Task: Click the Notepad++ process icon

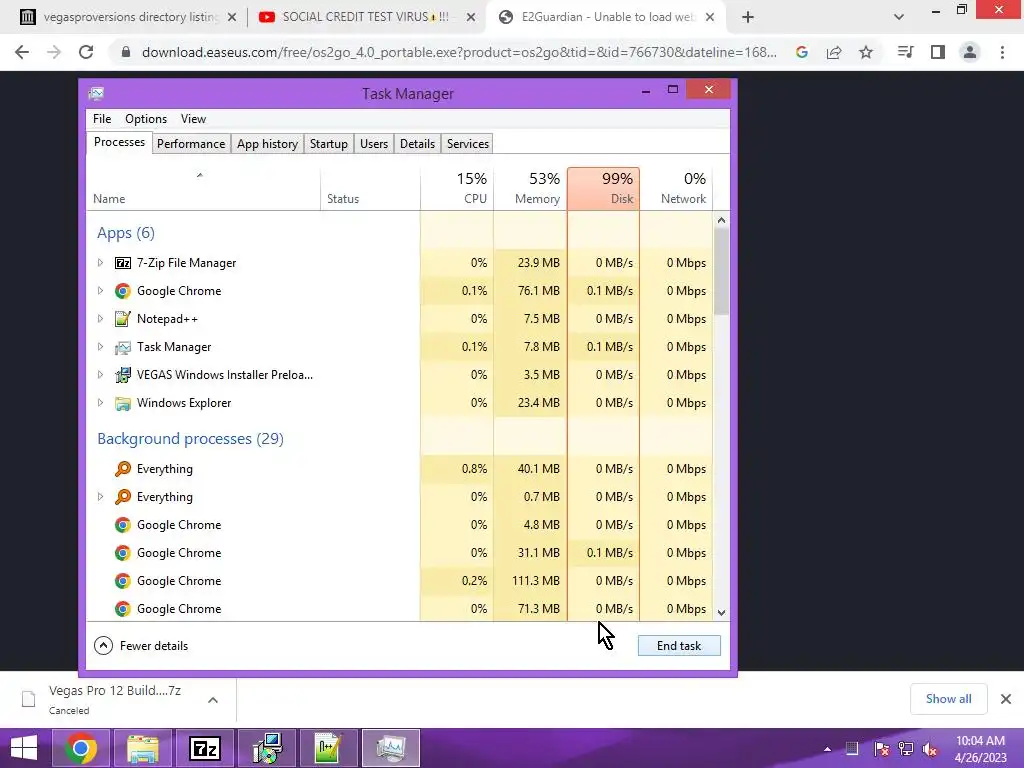Action: pos(123,319)
